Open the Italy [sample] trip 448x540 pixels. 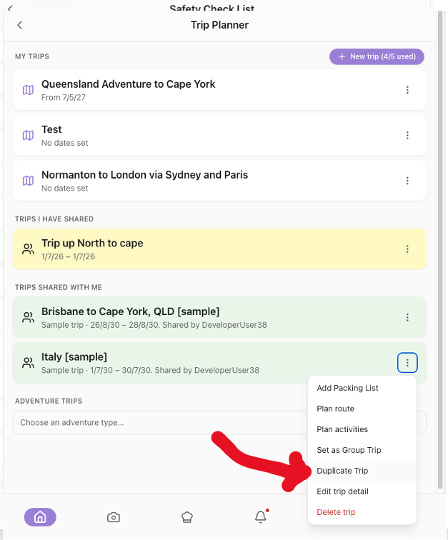pos(220,363)
